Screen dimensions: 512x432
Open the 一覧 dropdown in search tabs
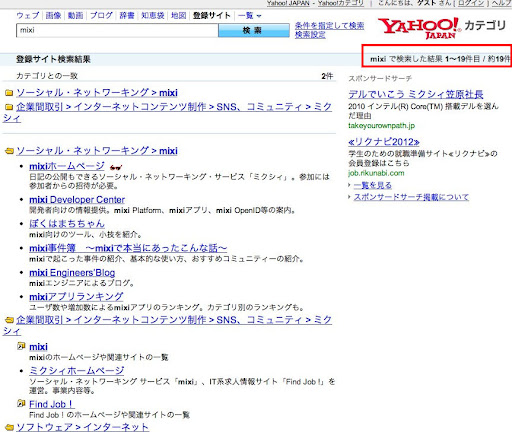tap(249, 16)
